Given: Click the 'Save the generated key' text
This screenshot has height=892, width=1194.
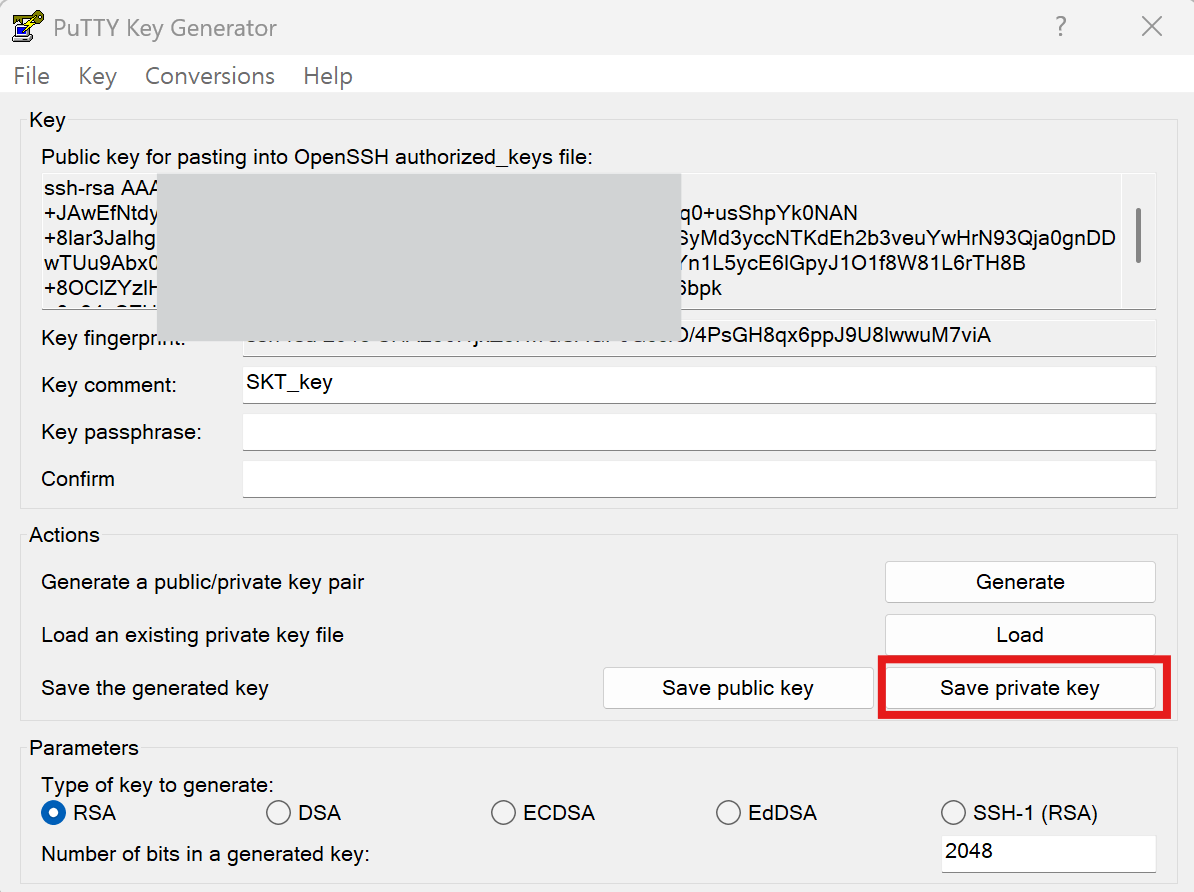Looking at the screenshot, I should (x=155, y=688).
